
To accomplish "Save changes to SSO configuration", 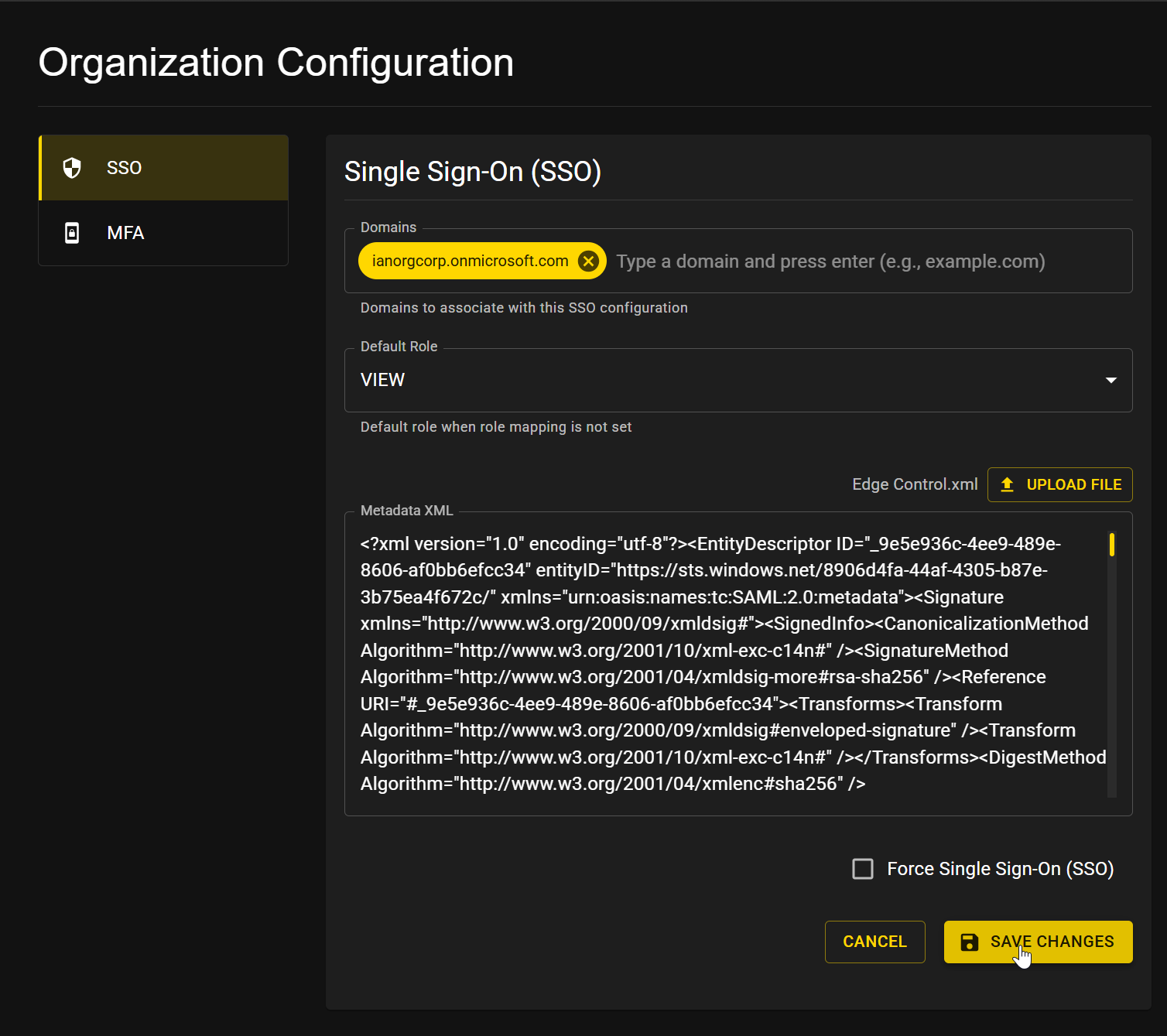I will tap(1039, 942).
